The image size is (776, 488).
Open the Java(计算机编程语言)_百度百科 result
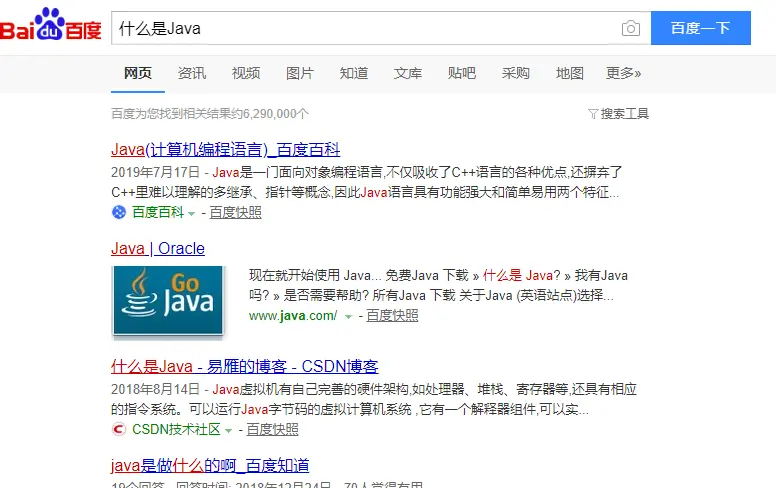pos(226,149)
